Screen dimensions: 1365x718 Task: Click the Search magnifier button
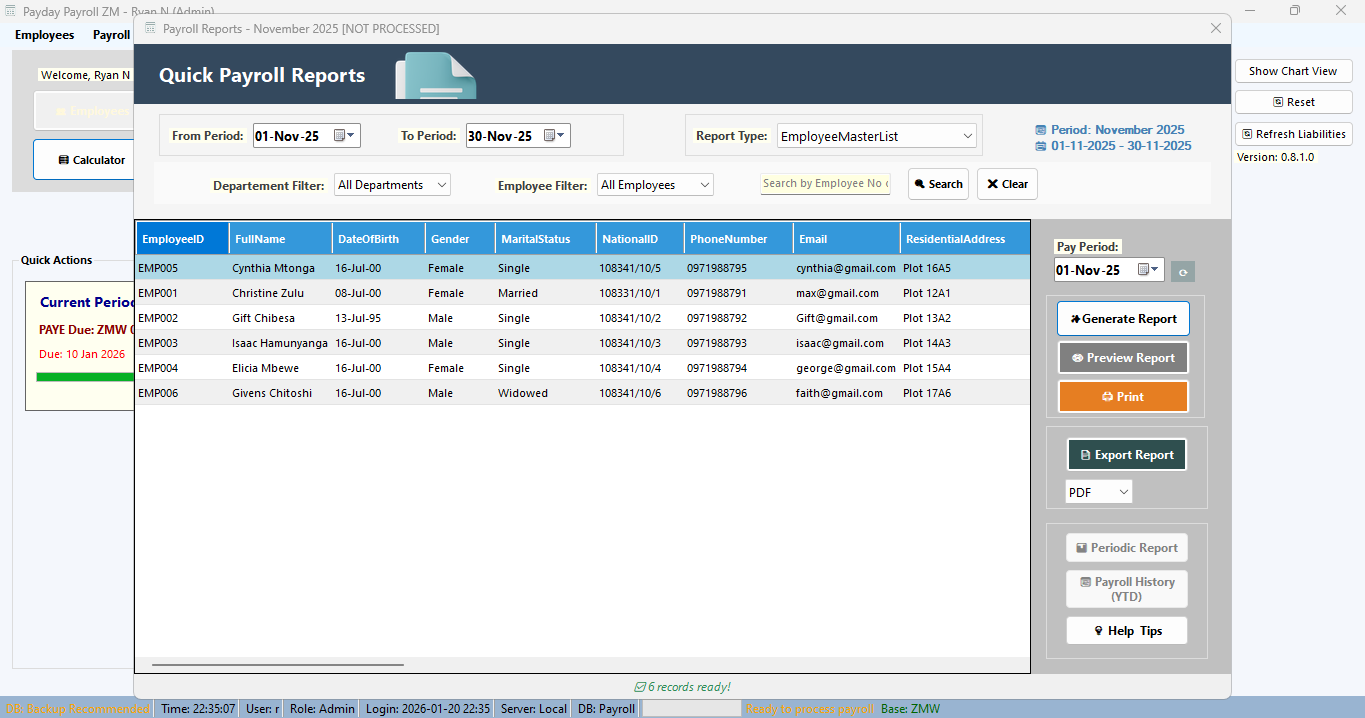coord(937,184)
